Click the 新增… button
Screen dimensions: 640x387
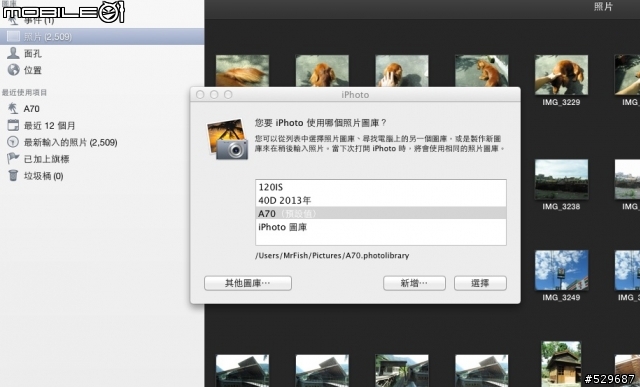[x=414, y=283]
